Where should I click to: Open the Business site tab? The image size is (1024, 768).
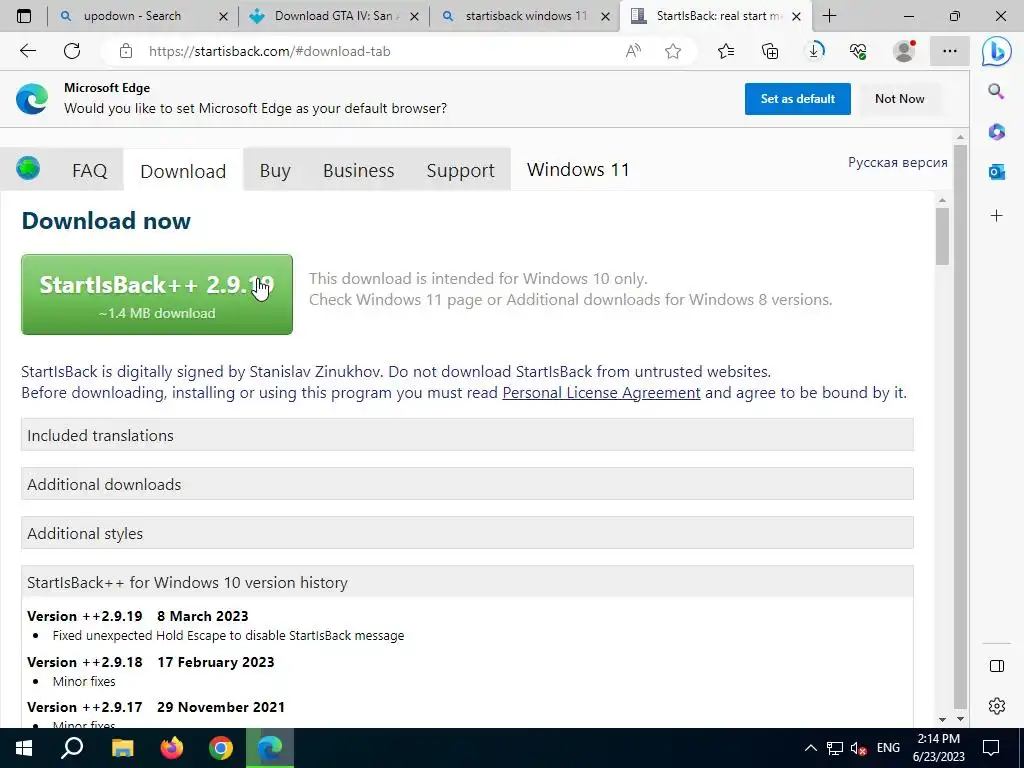pyautogui.click(x=359, y=170)
